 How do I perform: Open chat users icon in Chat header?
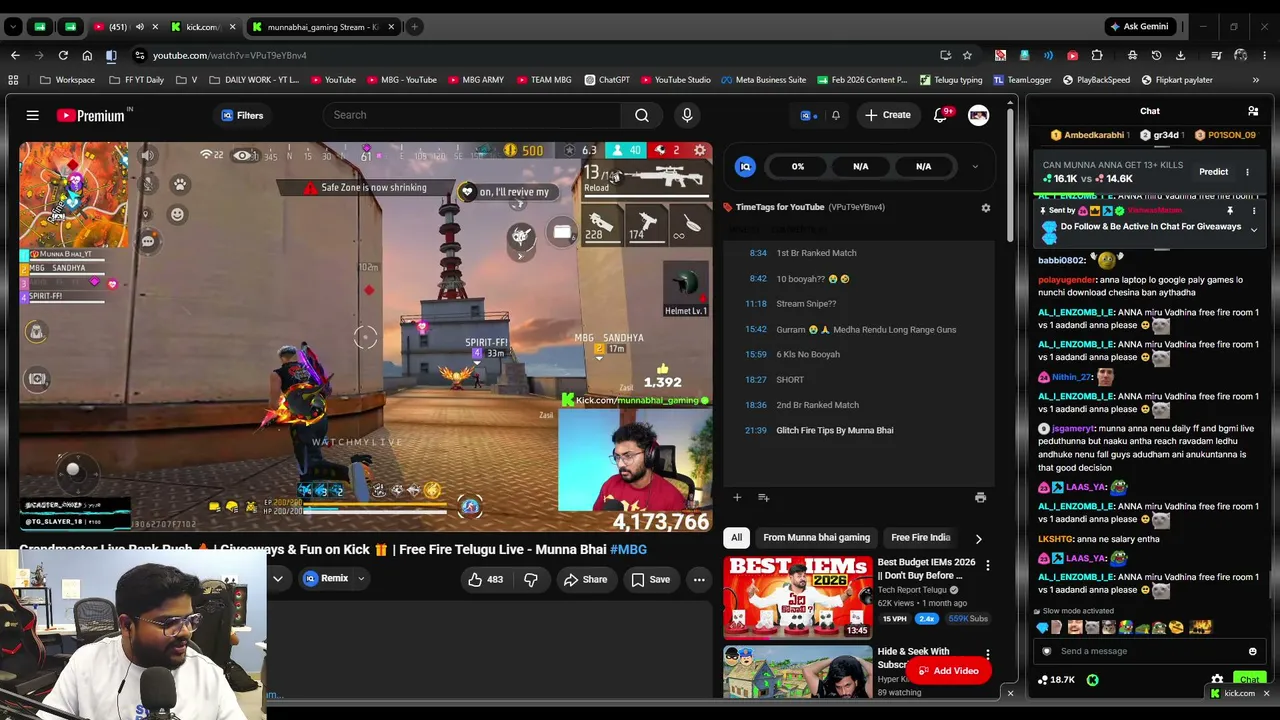pos(1253,111)
